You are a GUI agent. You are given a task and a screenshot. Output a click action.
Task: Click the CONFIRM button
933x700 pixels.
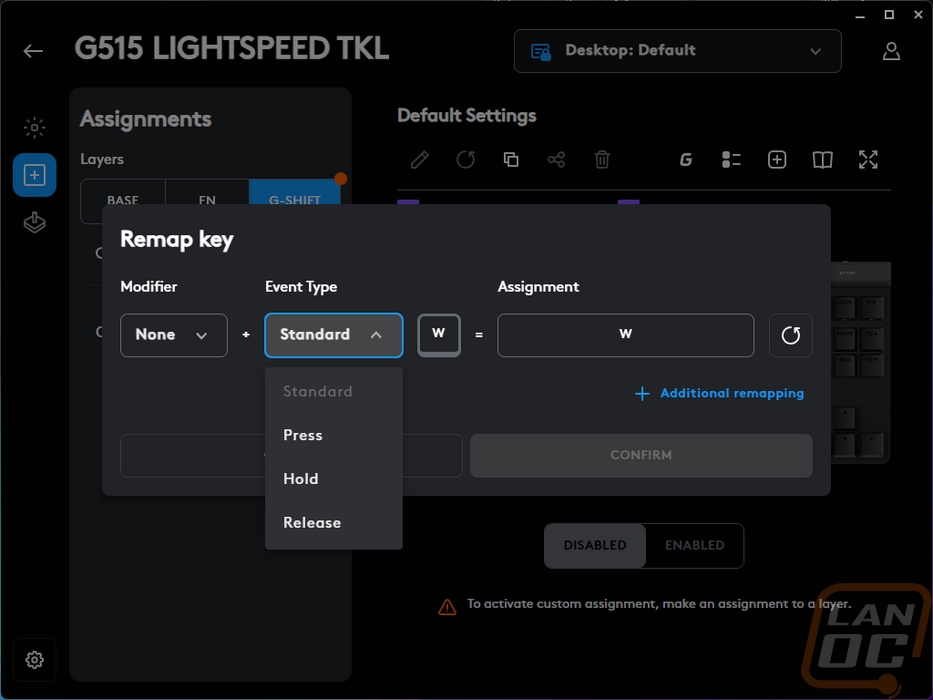[x=641, y=455]
